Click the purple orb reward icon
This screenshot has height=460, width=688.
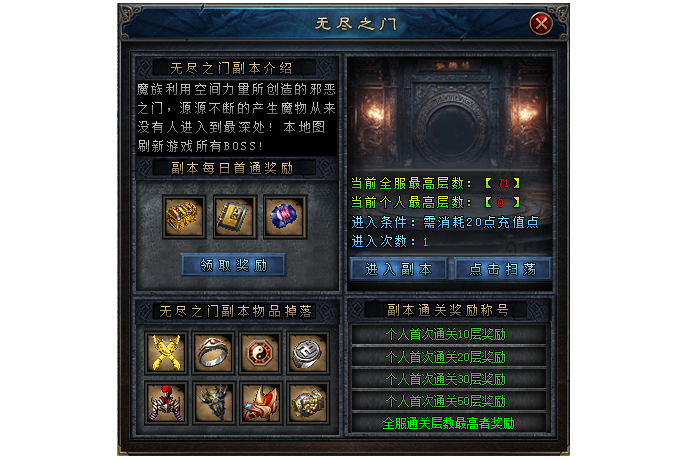(x=285, y=217)
